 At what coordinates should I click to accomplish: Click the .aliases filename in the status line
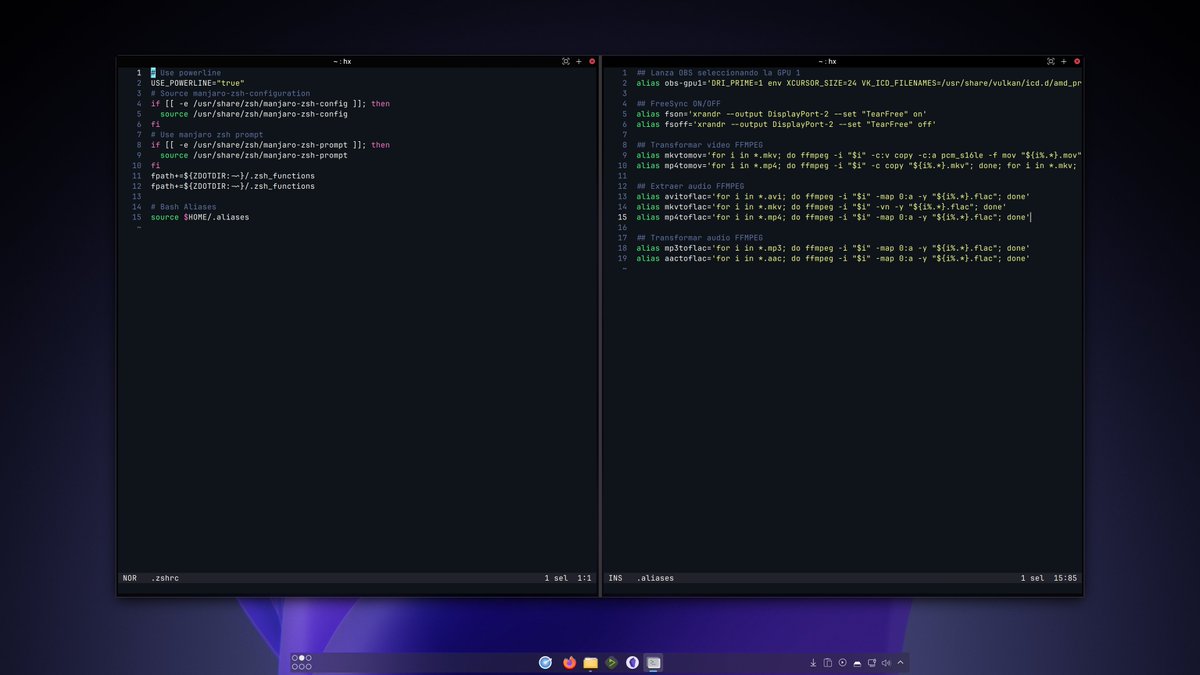click(x=655, y=578)
